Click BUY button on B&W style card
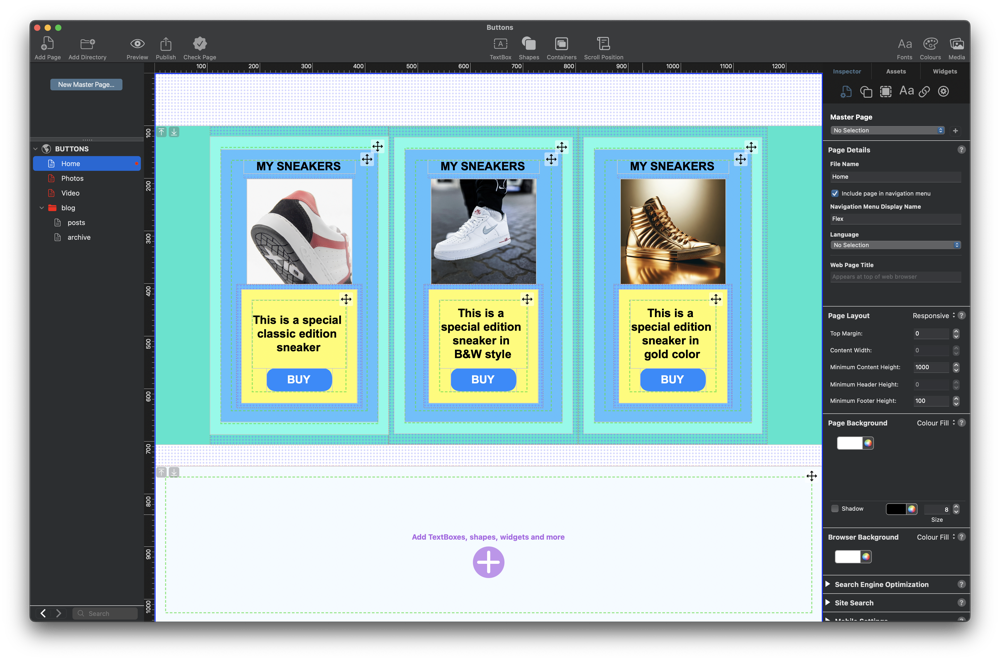Viewport: 1000px width, 661px height. point(483,380)
